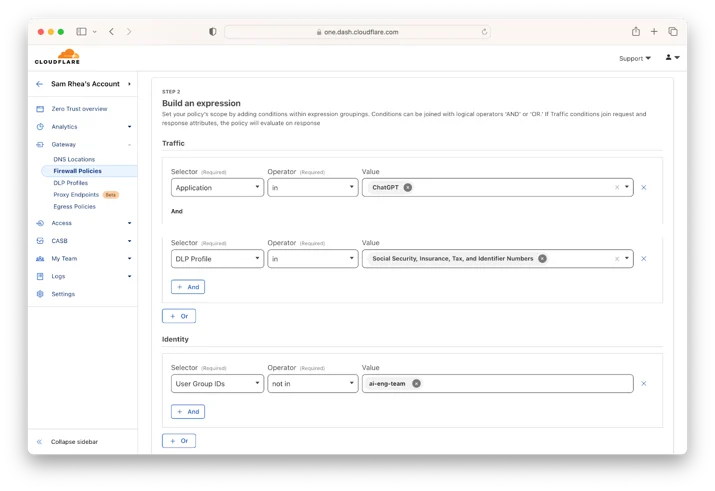Open the Support menu
Image resolution: width=715 pixels, height=491 pixels.
[634, 58]
